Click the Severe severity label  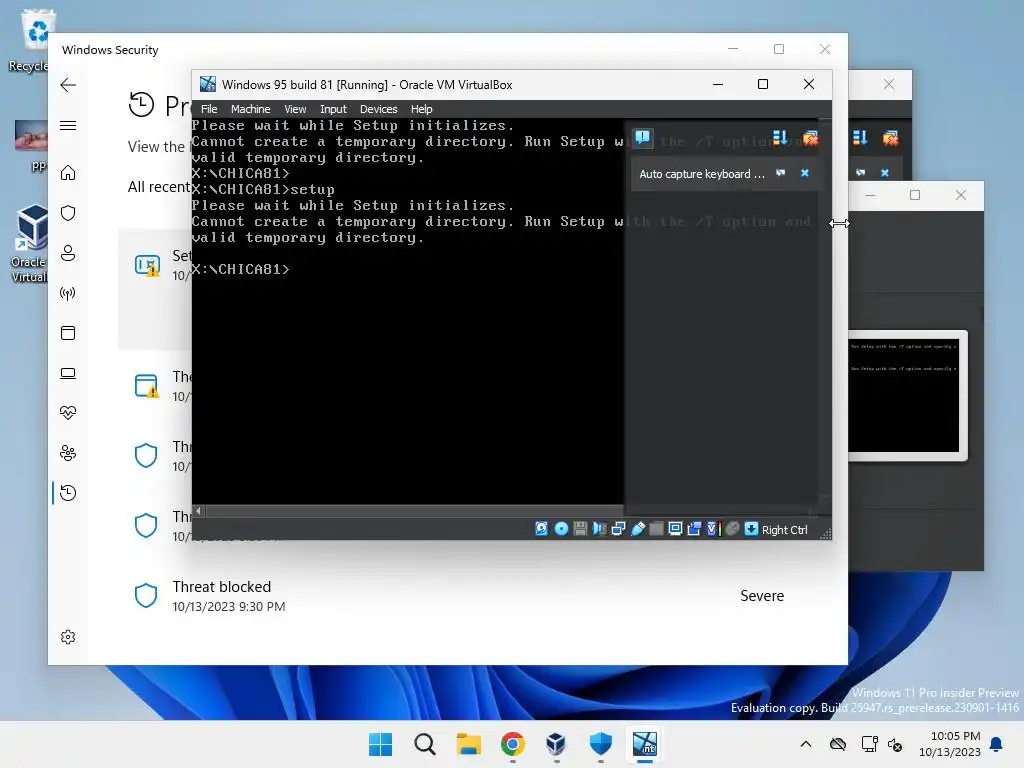pyautogui.click(x=761, y=596)
